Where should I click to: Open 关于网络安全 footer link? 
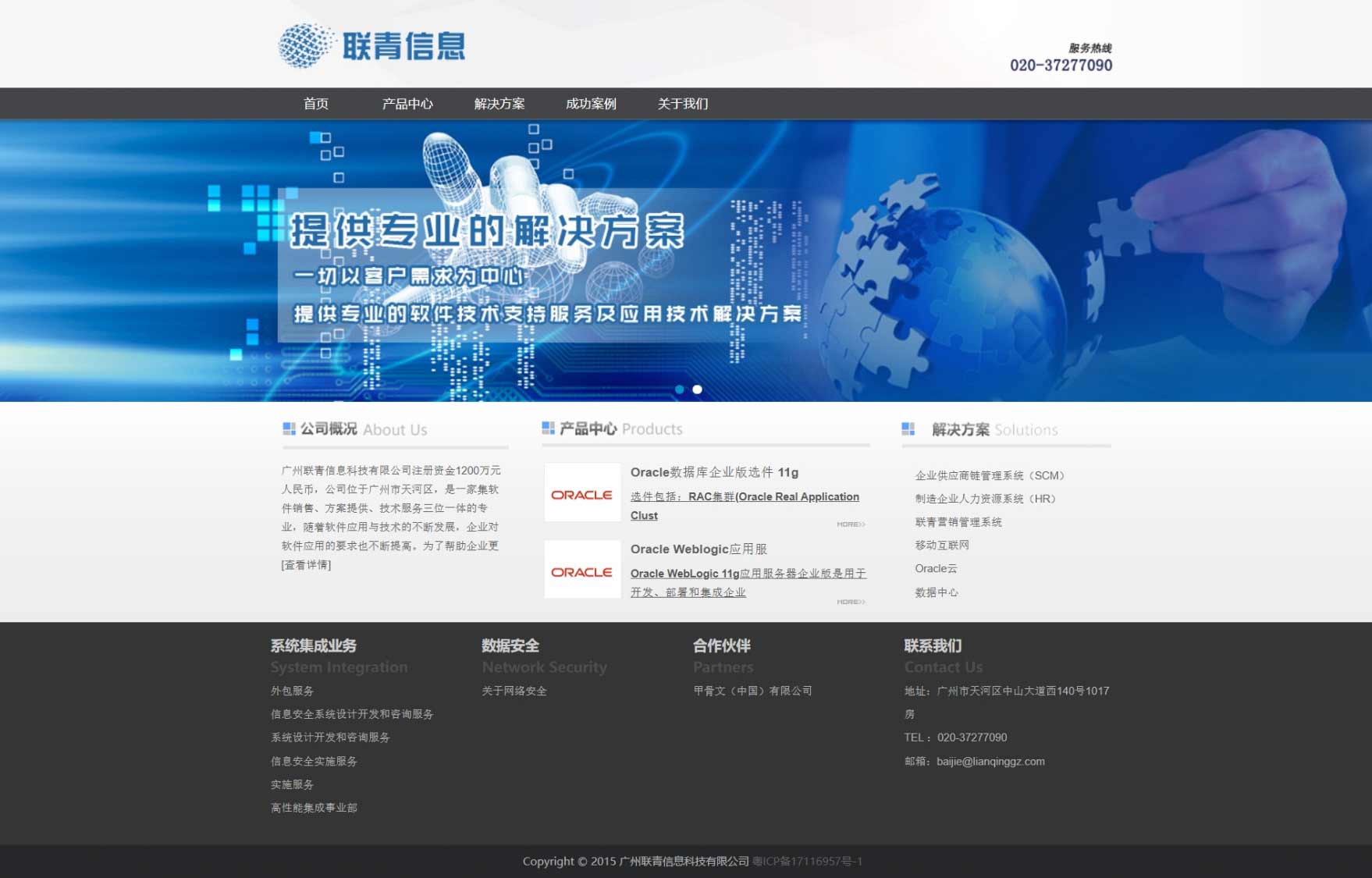[x=514, y=691]
